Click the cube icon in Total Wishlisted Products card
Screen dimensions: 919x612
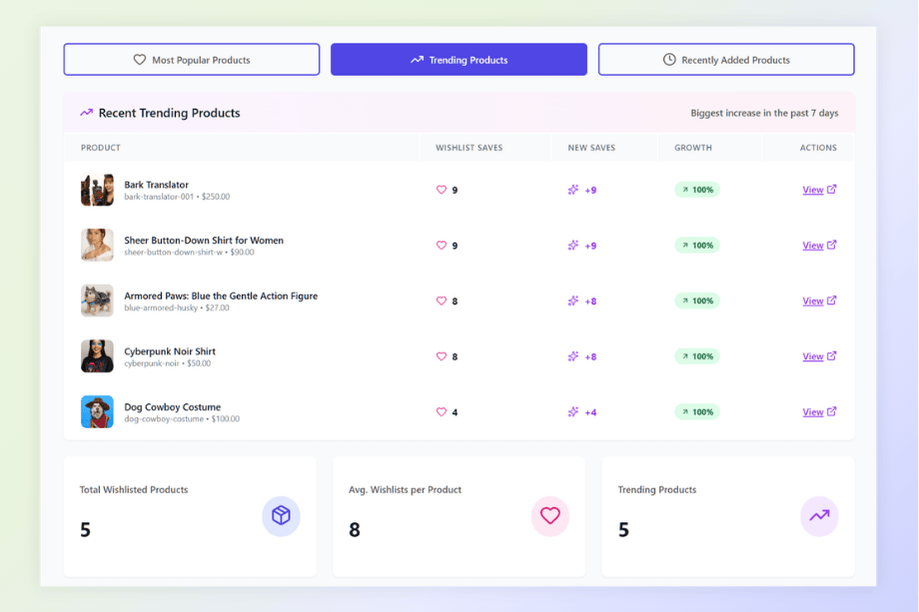click(x=281, y=516)
